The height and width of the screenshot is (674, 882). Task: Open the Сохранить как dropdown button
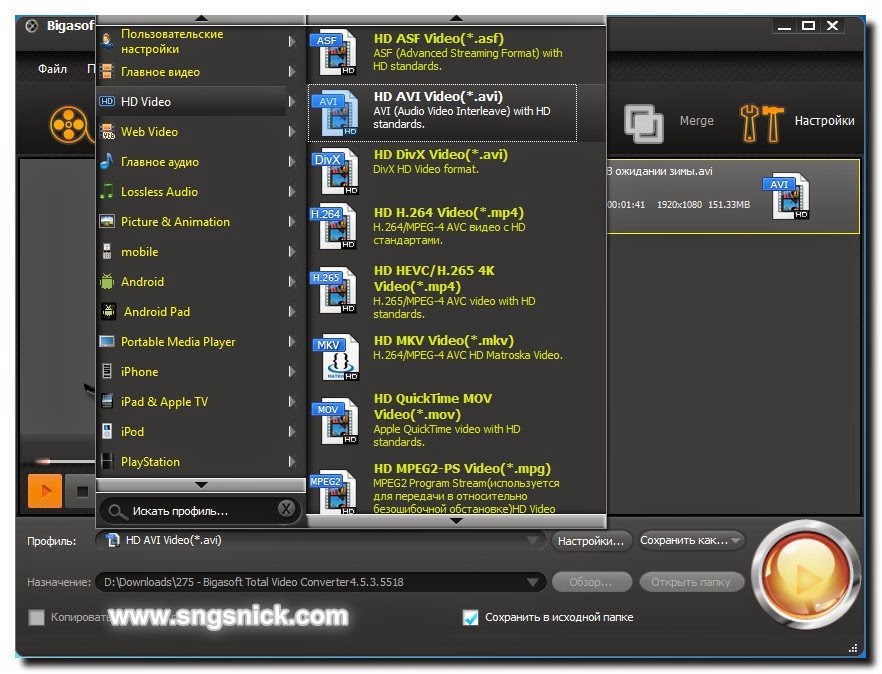(691, 541)
